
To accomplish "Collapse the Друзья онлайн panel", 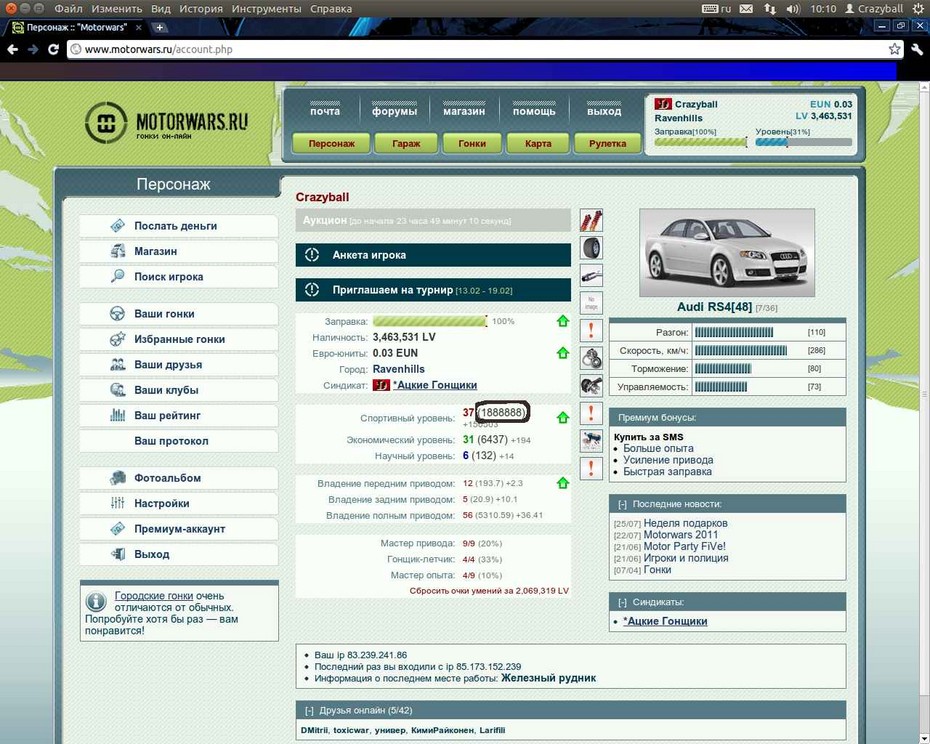I will pyautogui.click(x=309, y=710).
